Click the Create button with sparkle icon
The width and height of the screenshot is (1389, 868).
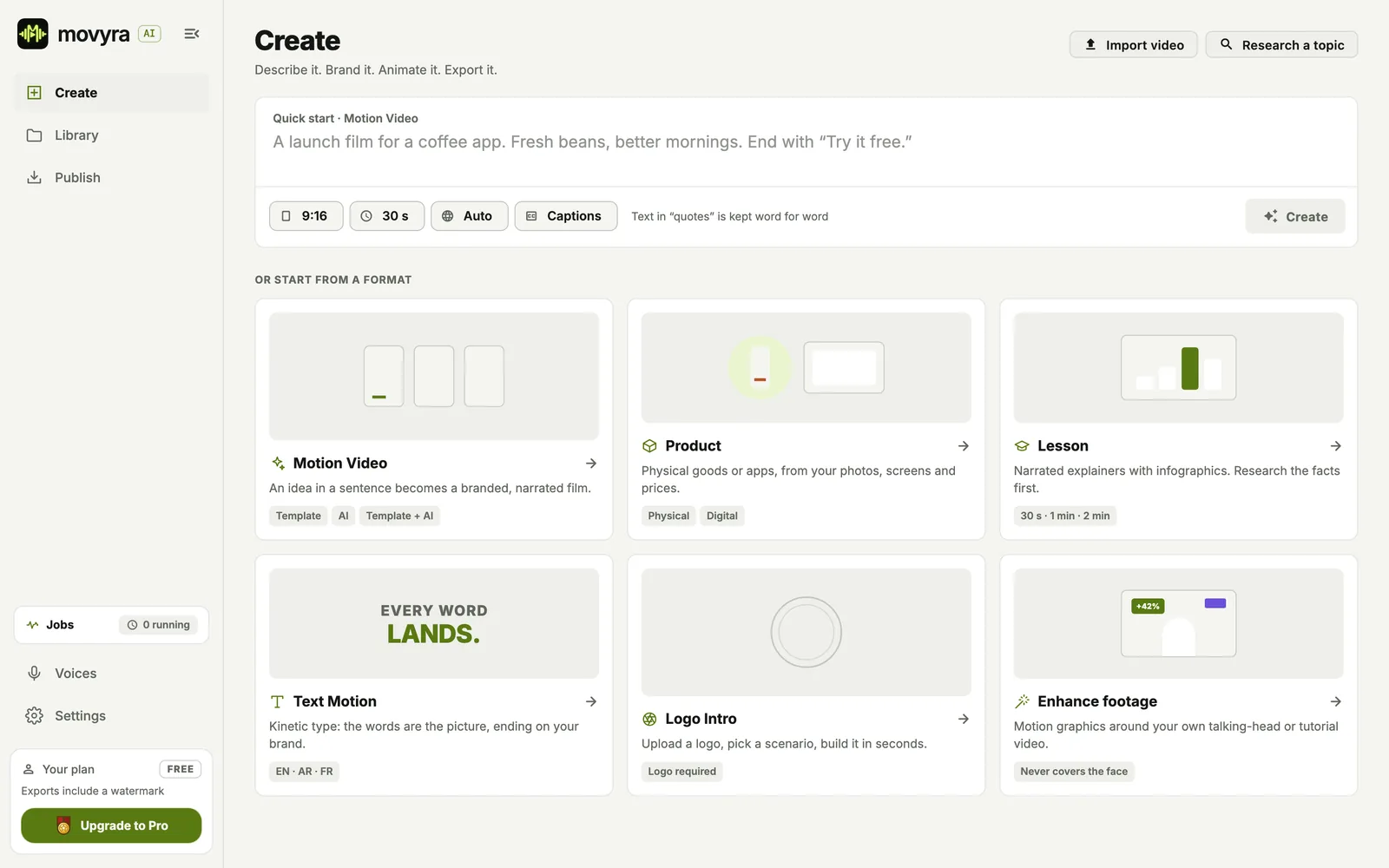coord(1295,217)
